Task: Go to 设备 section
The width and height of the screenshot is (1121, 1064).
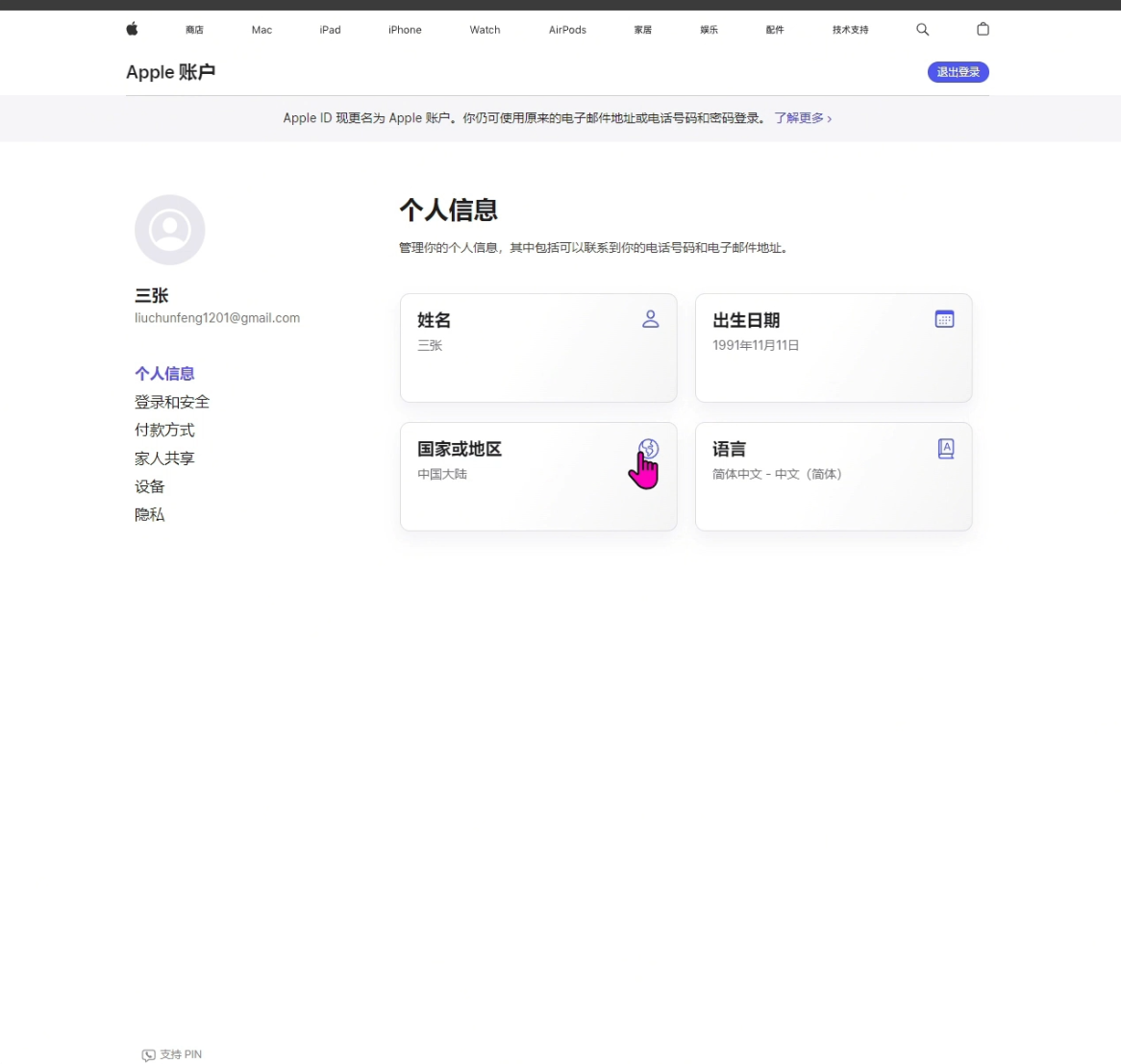Action: point(149,486)
